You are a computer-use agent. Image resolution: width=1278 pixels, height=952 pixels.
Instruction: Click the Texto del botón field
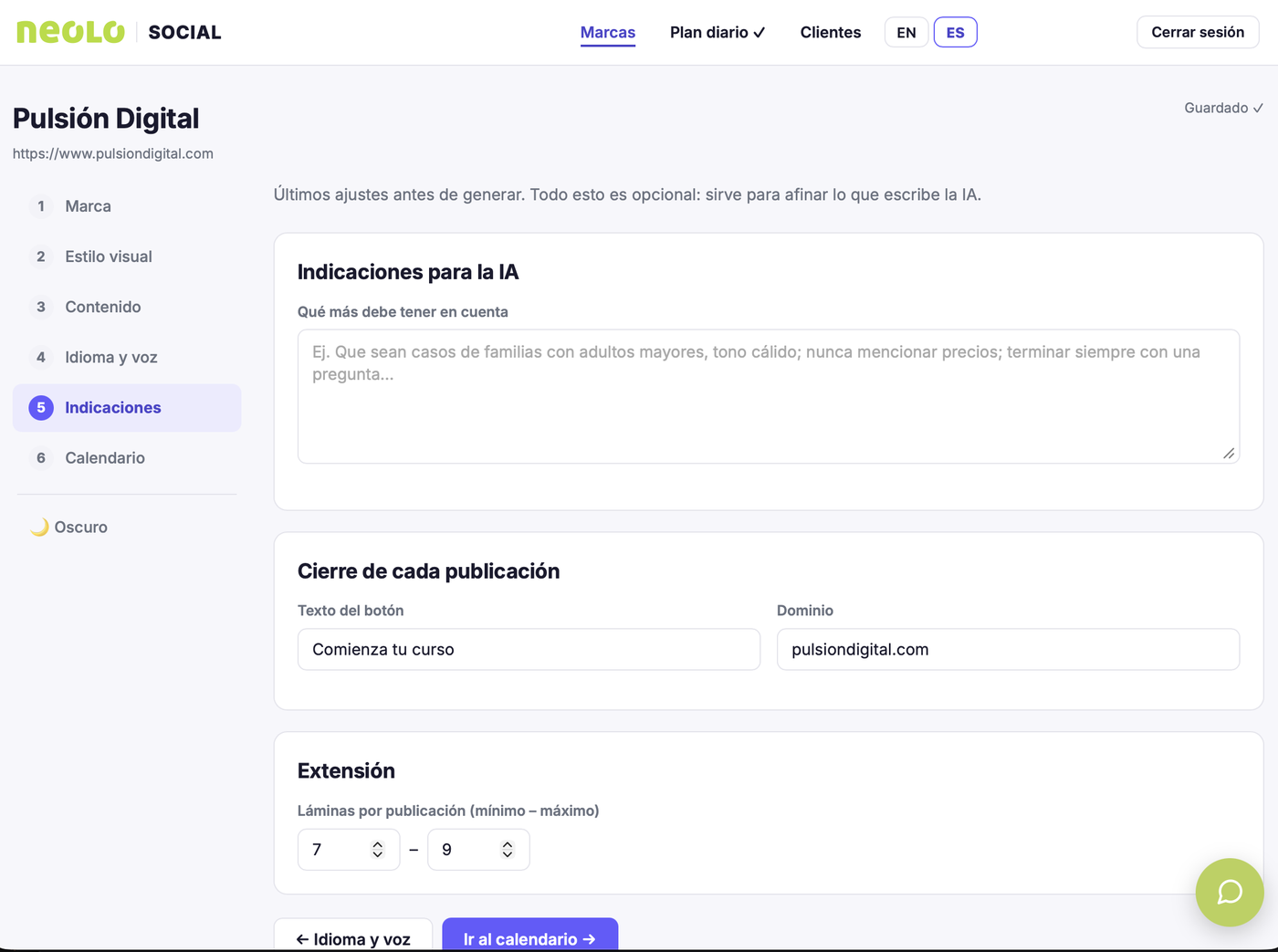[529, 649]
